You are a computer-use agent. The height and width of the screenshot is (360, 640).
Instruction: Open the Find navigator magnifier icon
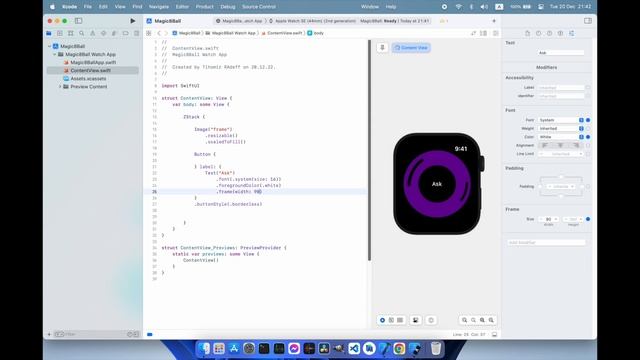click(82, 33)
